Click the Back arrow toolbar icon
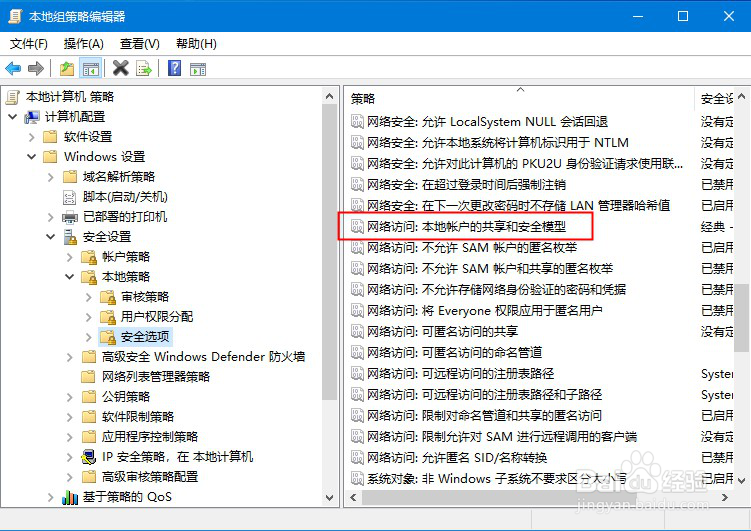 13,69
